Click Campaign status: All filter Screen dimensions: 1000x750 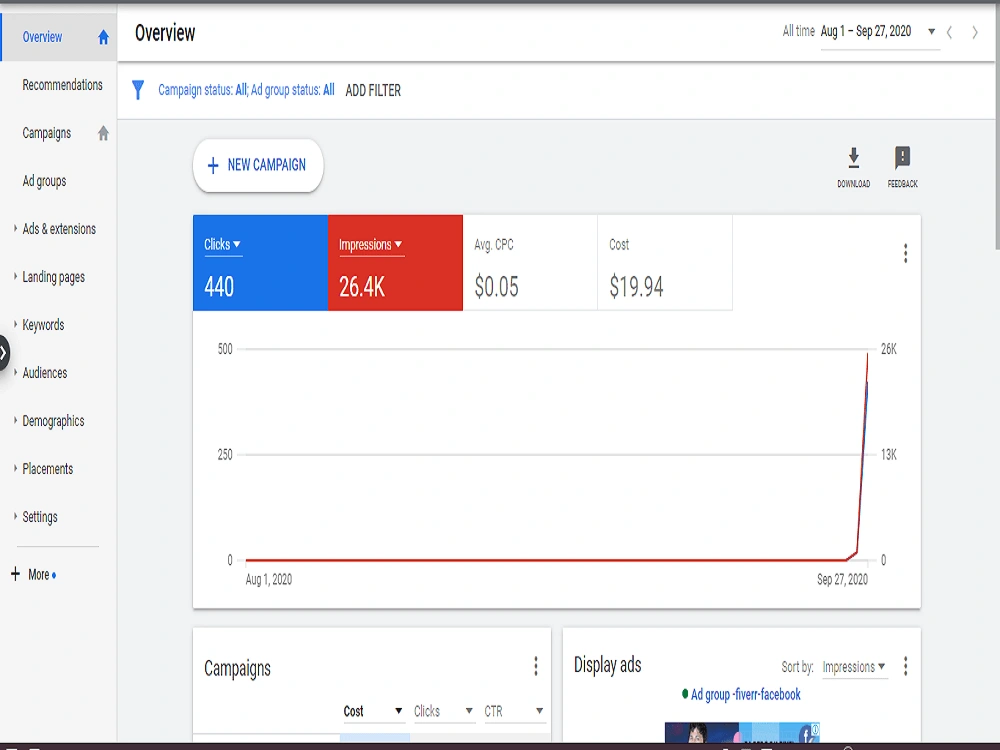pos(203,90)
